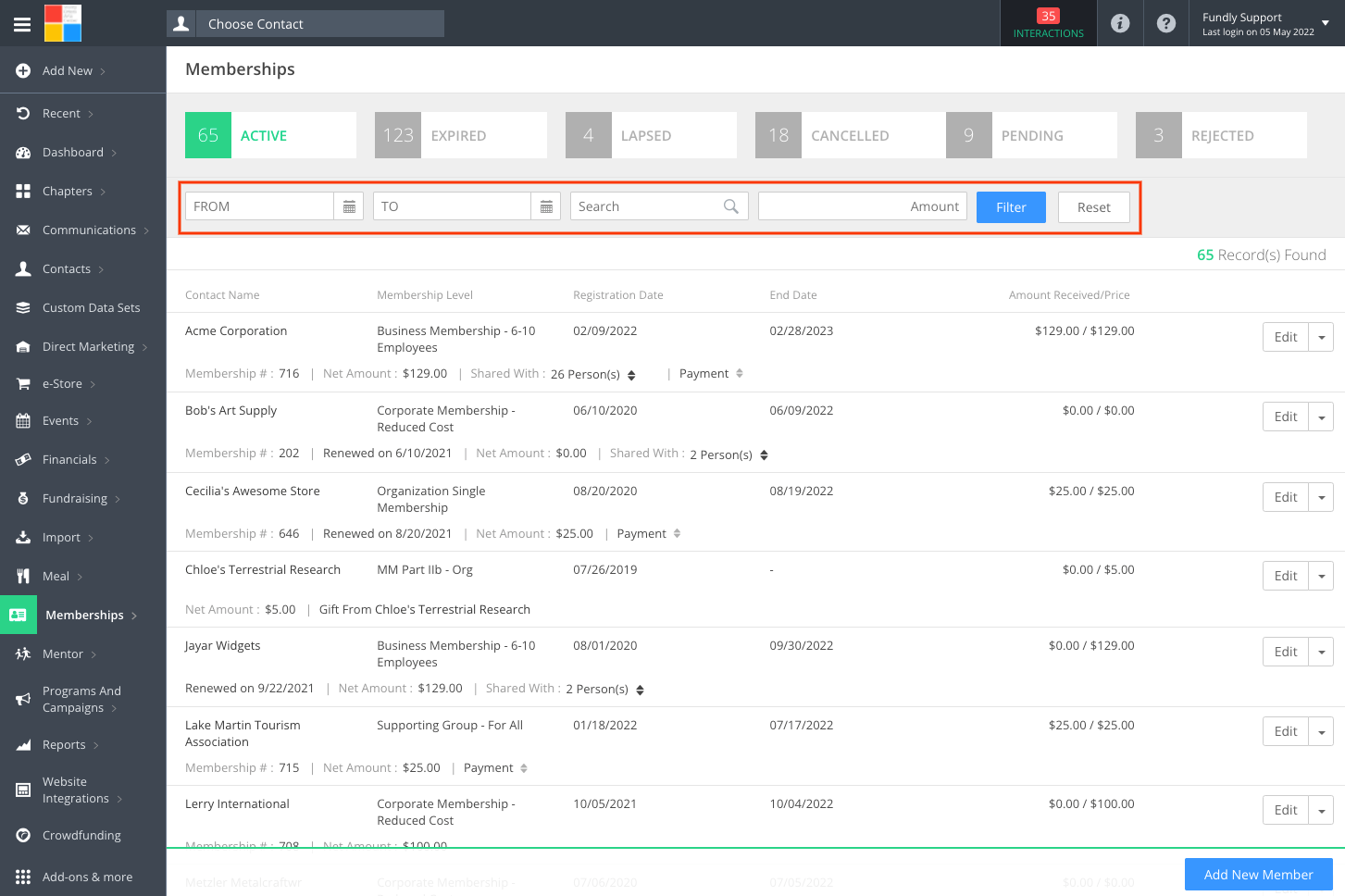The image size is (1345, 896).
Task: Click the Dashboard gauge icon
Action: [x=23, y=152]
